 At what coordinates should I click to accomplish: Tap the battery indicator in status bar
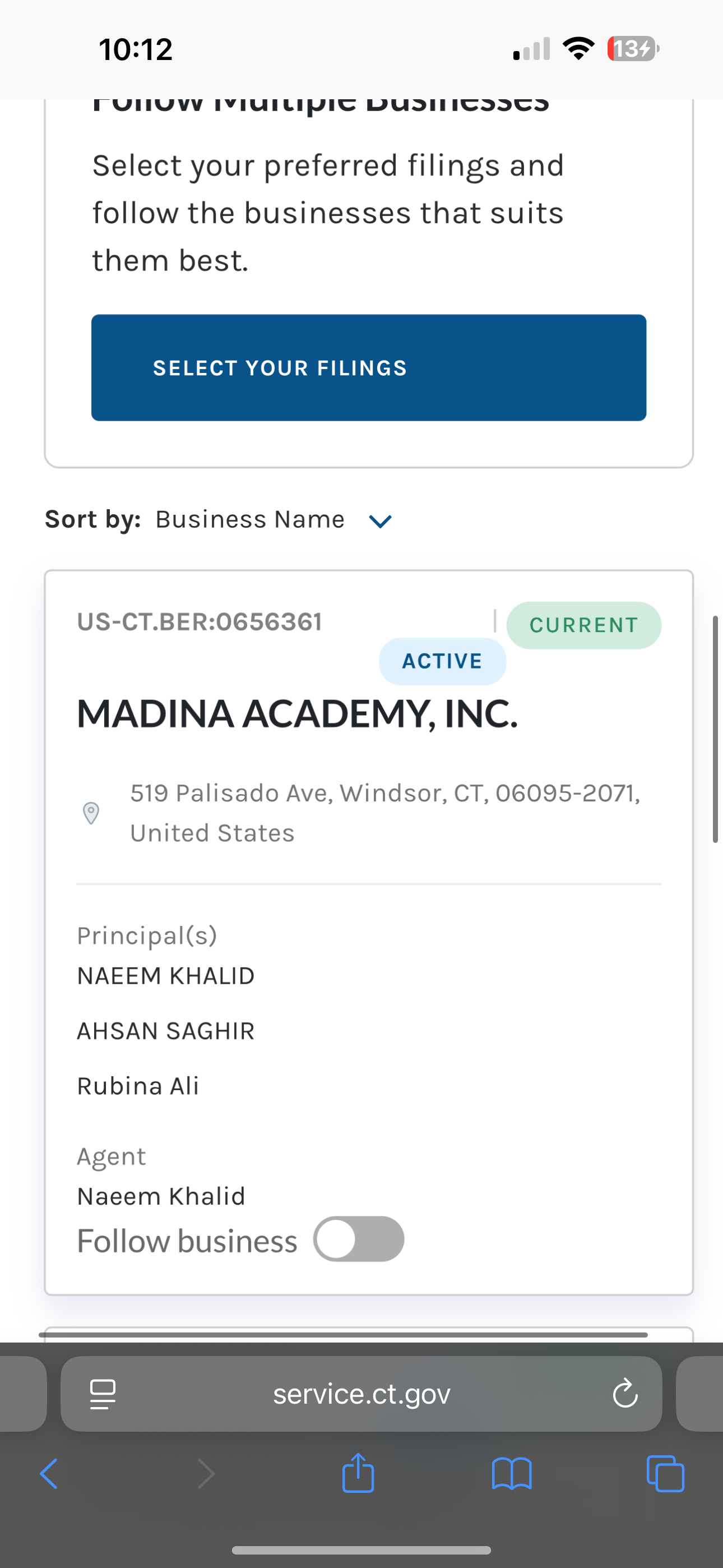pos(633,49)
